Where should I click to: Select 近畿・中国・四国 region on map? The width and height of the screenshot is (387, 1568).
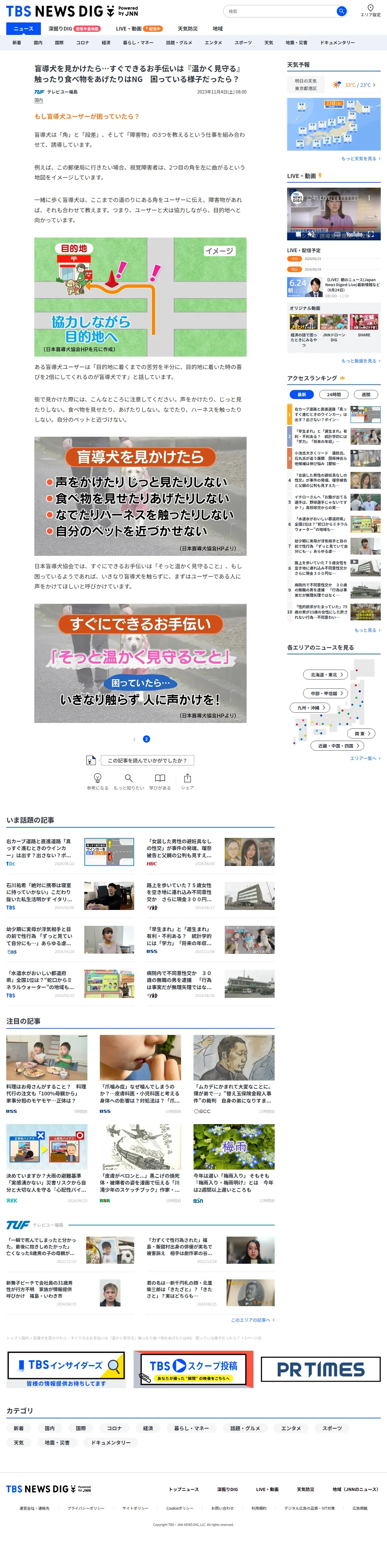coord(338,746)
